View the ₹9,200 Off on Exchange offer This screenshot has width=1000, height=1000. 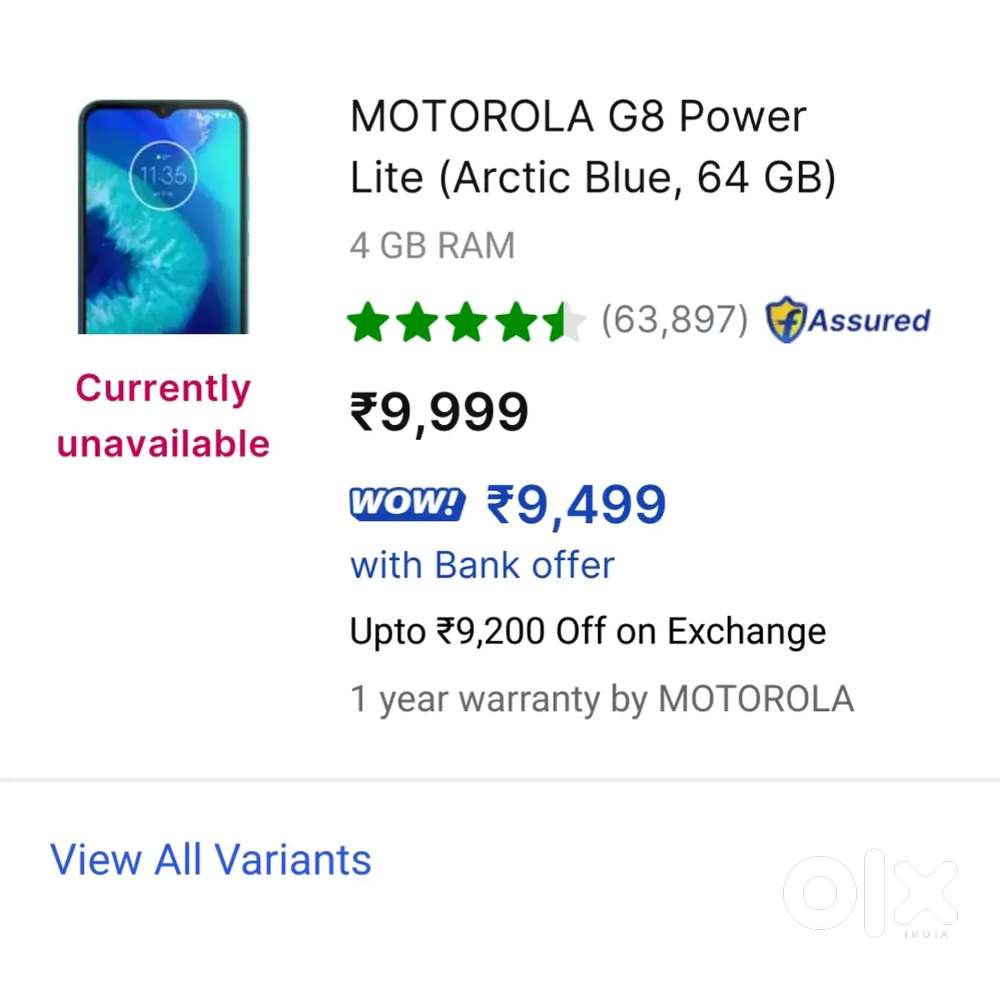tap(588, 632)
